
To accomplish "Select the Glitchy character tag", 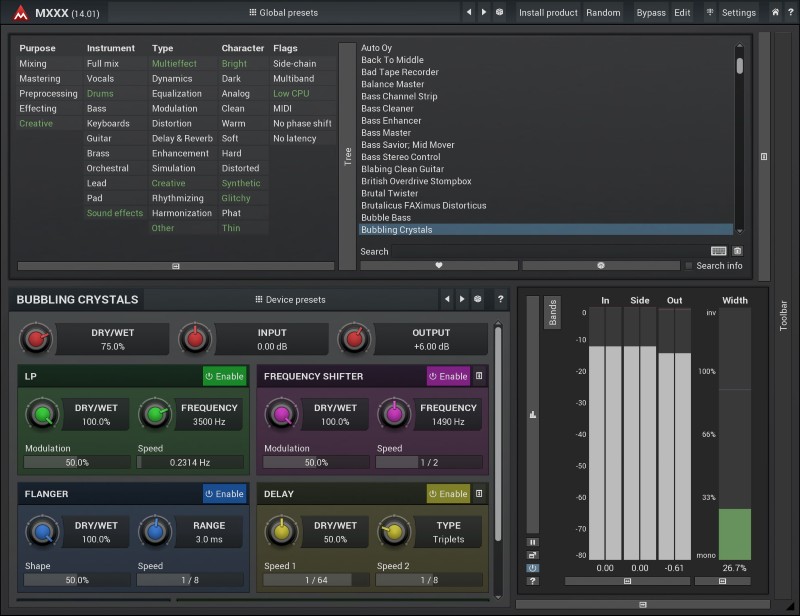I will pyautogui.click(x=236, y=198).
